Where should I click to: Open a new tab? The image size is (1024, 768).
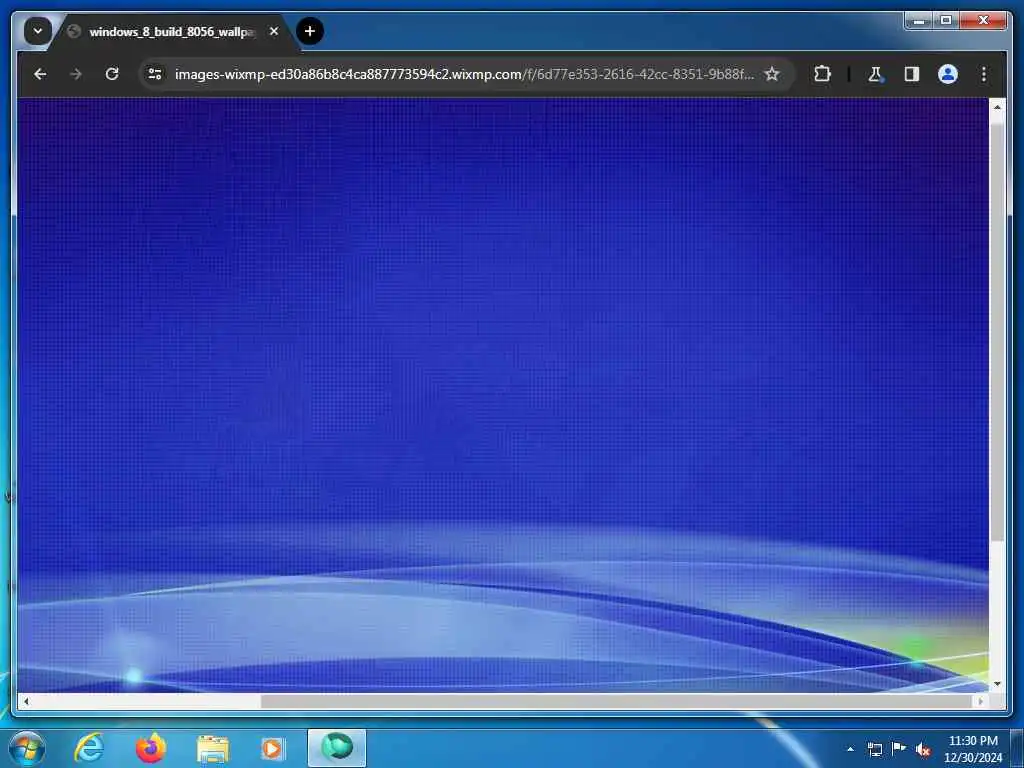(x=310, y=31)
